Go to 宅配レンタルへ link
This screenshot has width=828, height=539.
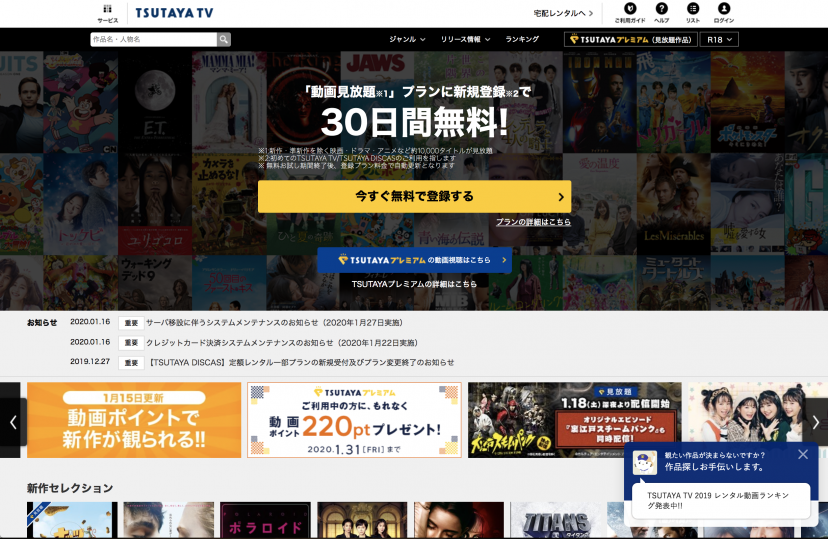coord(563,13)
